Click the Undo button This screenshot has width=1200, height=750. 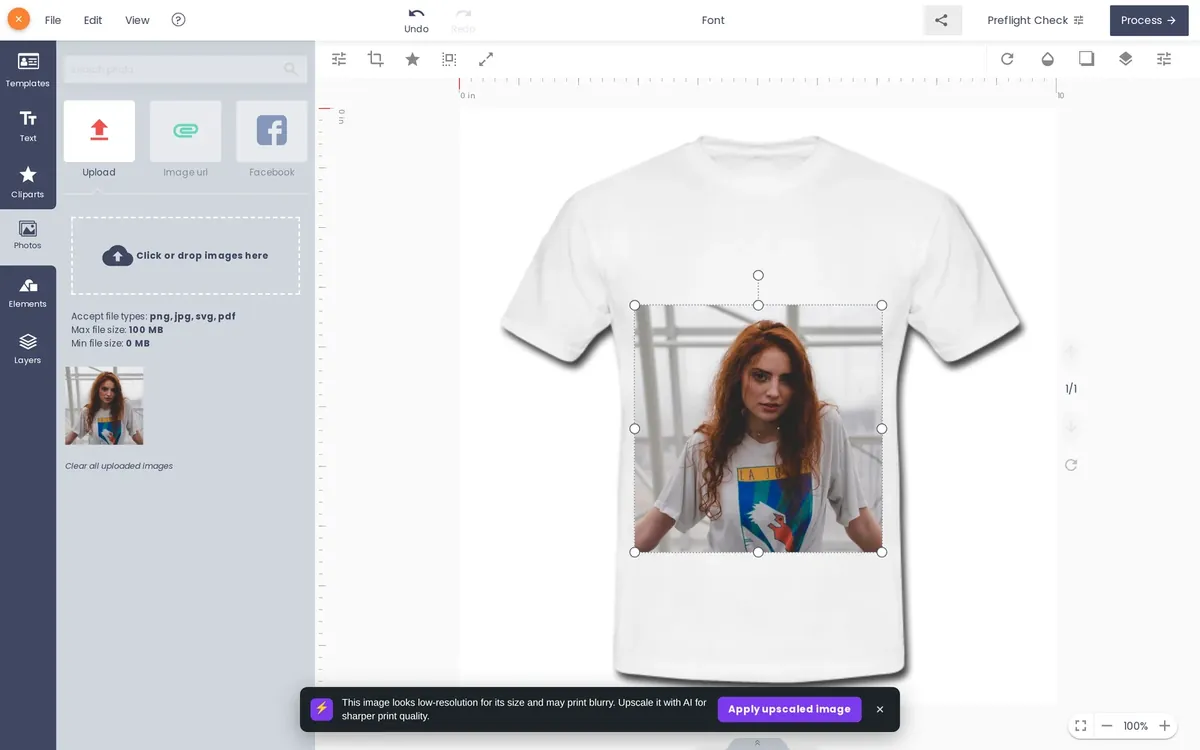tap(416, 20)
